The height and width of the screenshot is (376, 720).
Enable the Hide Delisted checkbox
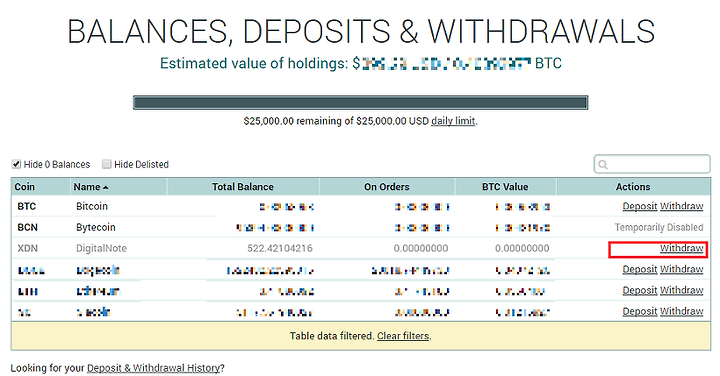pos(107,164)
